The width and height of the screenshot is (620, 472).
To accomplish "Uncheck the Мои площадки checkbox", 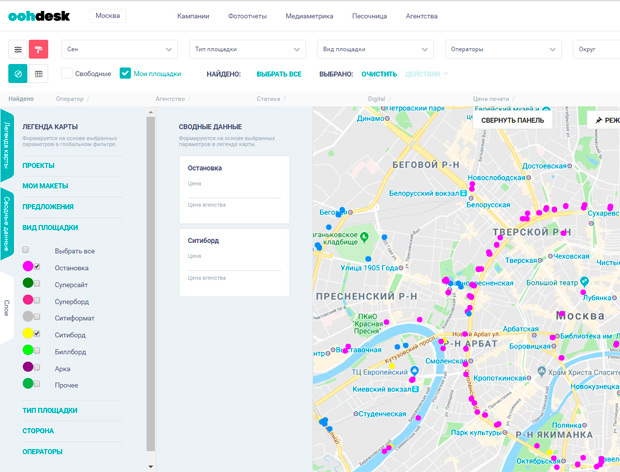I will click(125, 73).
